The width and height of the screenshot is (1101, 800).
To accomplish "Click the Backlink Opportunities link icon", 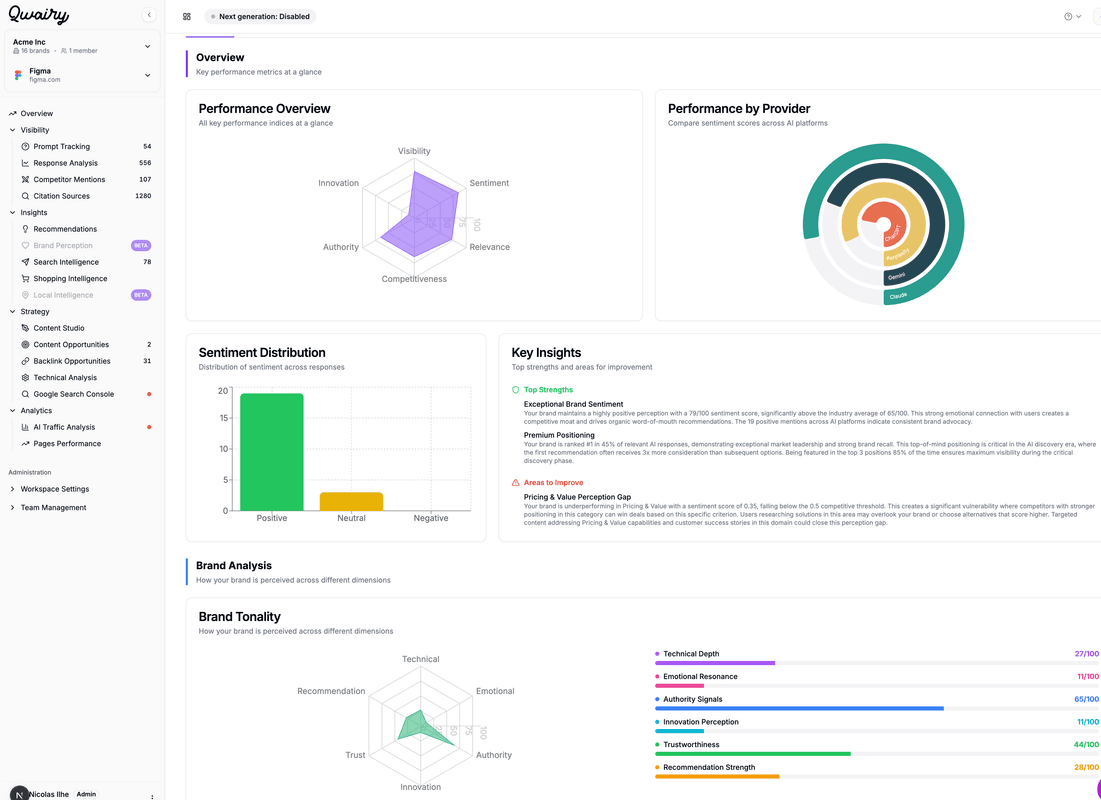I will (x=25, y=361).
